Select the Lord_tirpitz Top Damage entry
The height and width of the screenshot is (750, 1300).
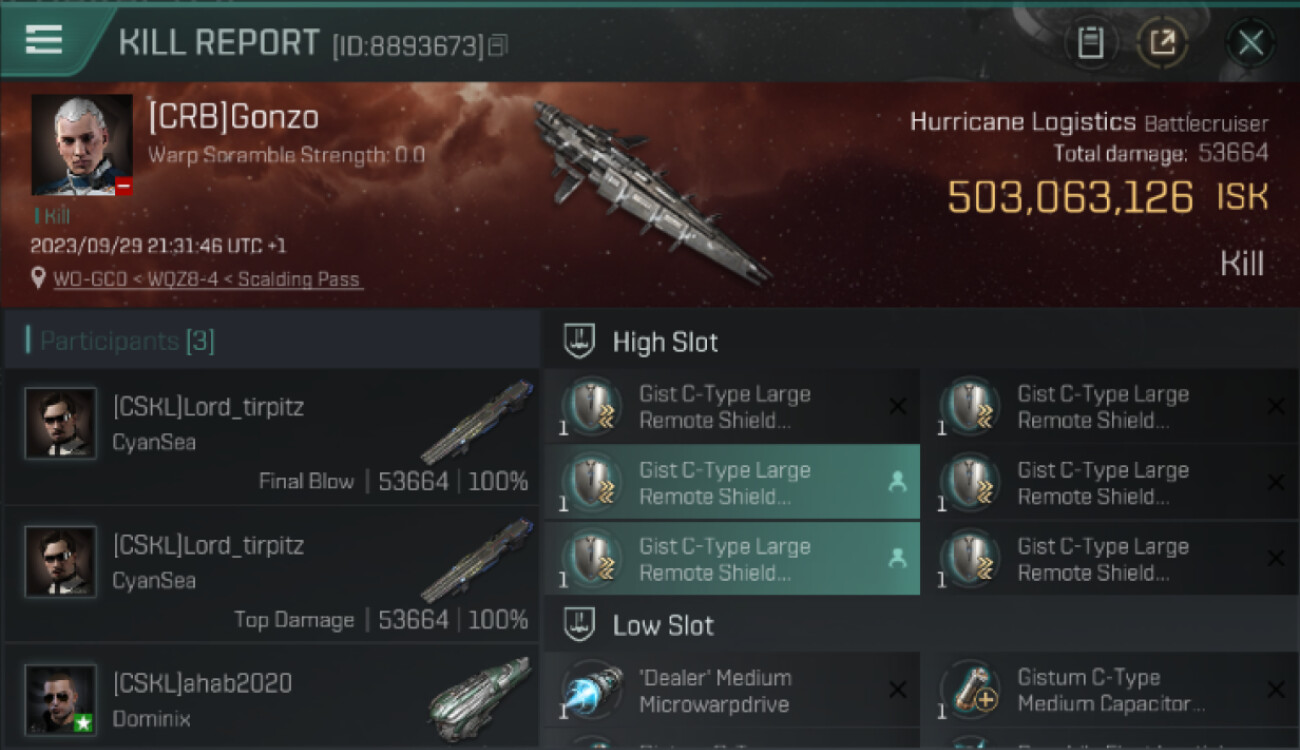272,575
